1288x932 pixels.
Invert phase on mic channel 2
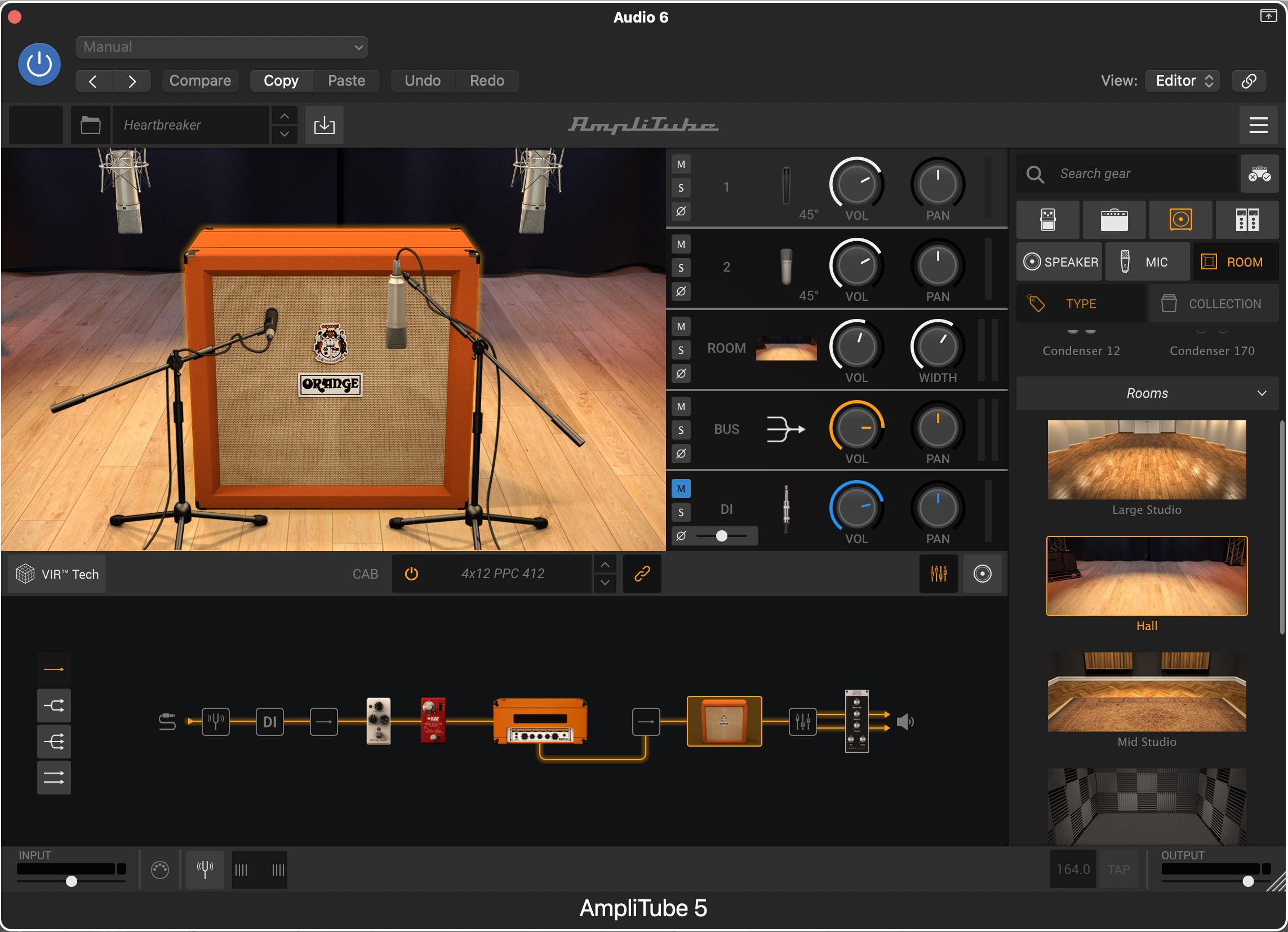point(681,291)
